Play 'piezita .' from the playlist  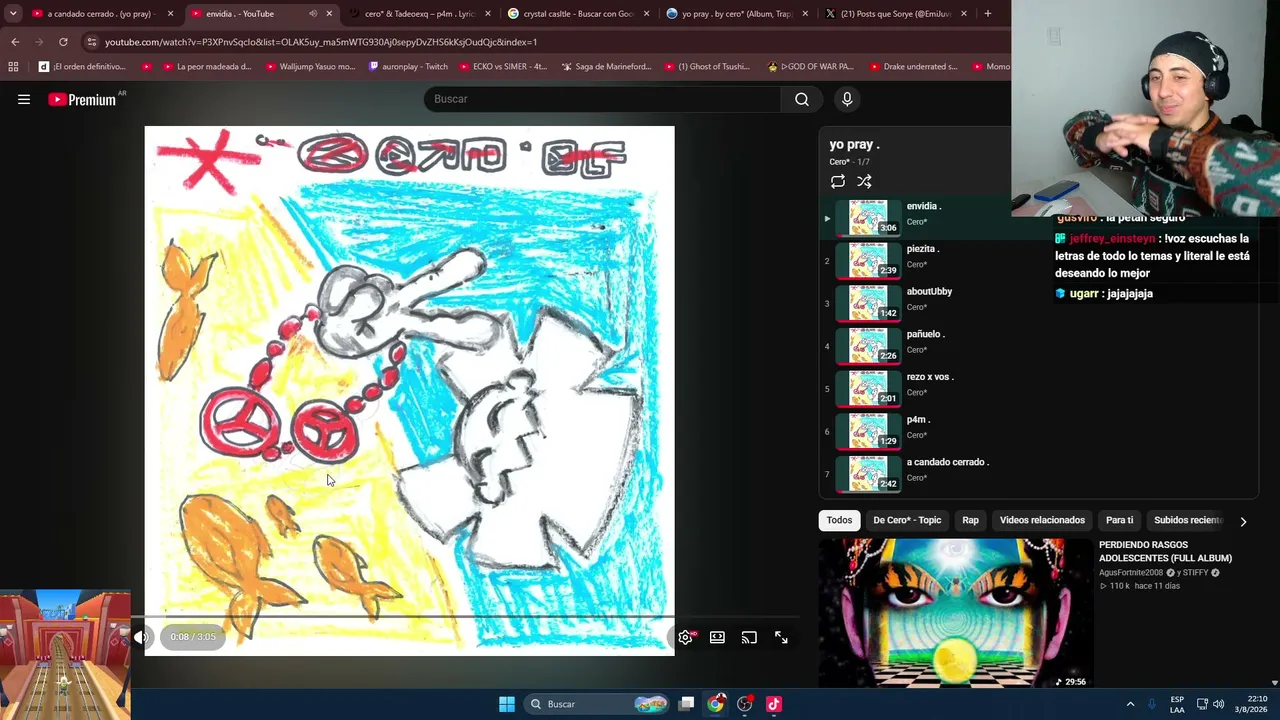(x=1037, y=260)
